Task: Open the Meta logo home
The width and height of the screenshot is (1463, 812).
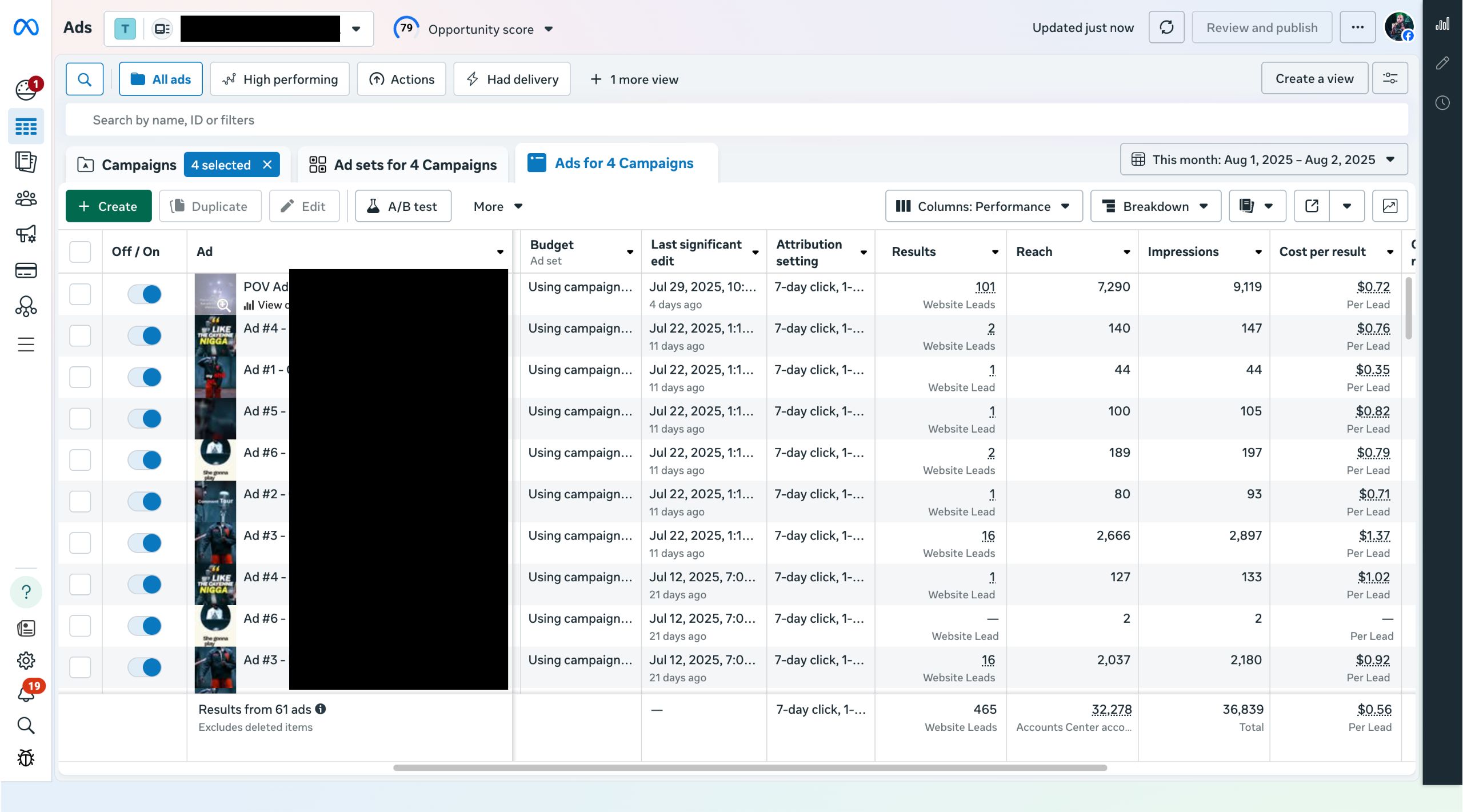Action: click(26, 27)
